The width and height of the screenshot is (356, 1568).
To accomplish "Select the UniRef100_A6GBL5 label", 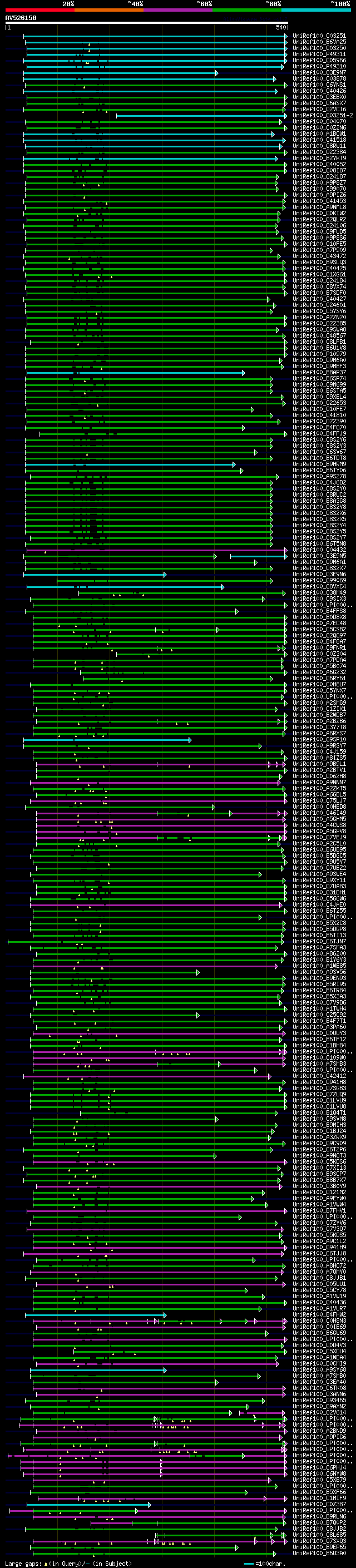I will tap(319, 794).
